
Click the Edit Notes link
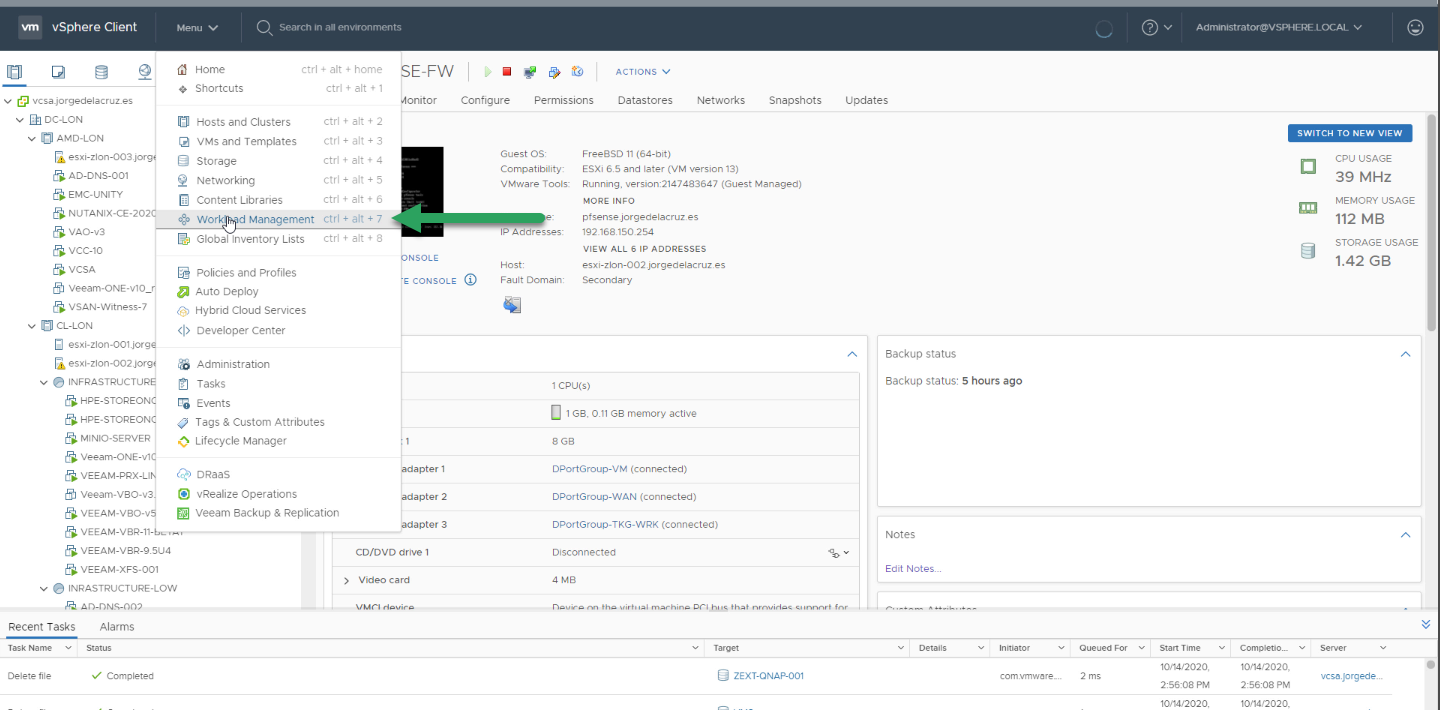913,569
